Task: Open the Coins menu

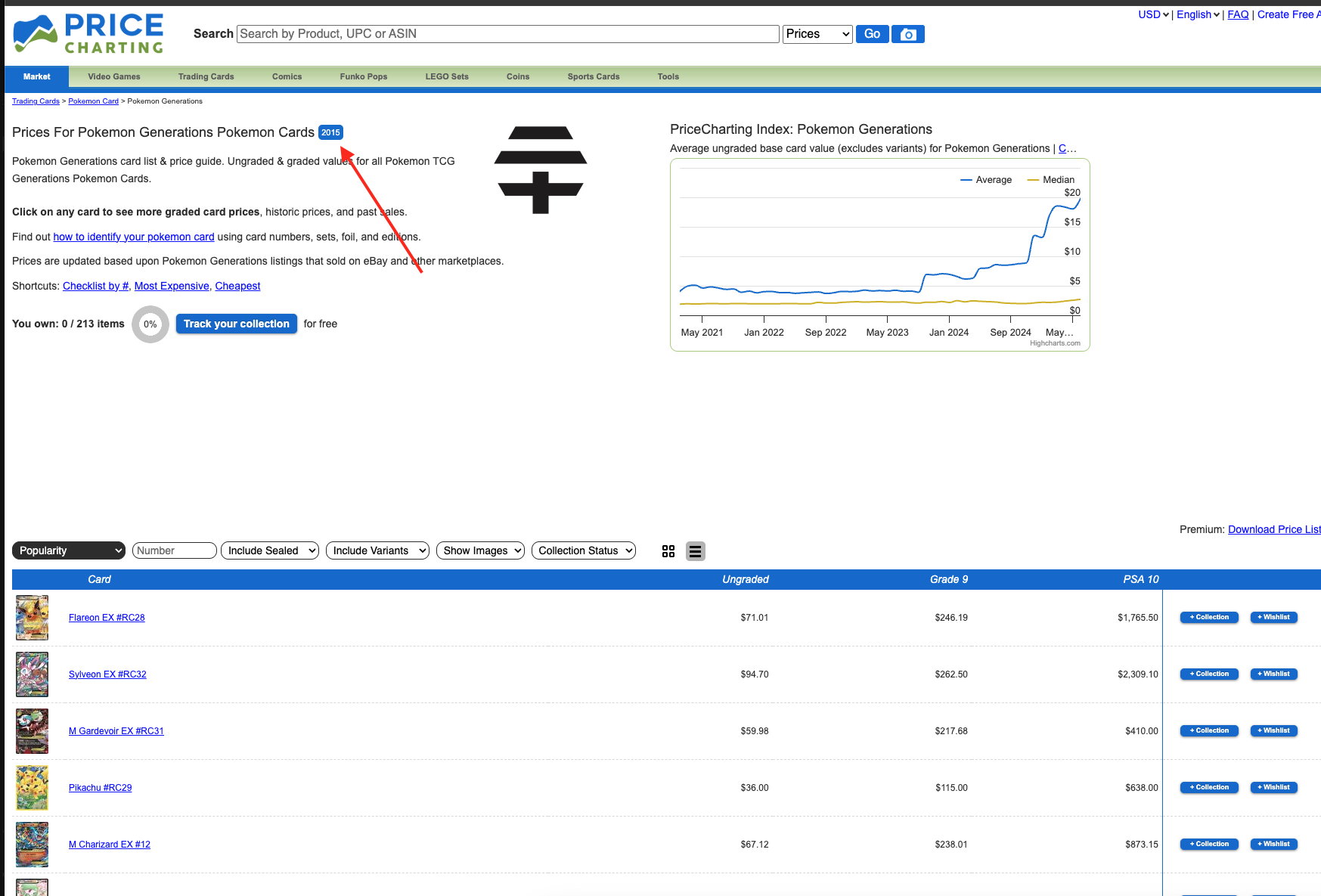Action: [x=518, y=76]
